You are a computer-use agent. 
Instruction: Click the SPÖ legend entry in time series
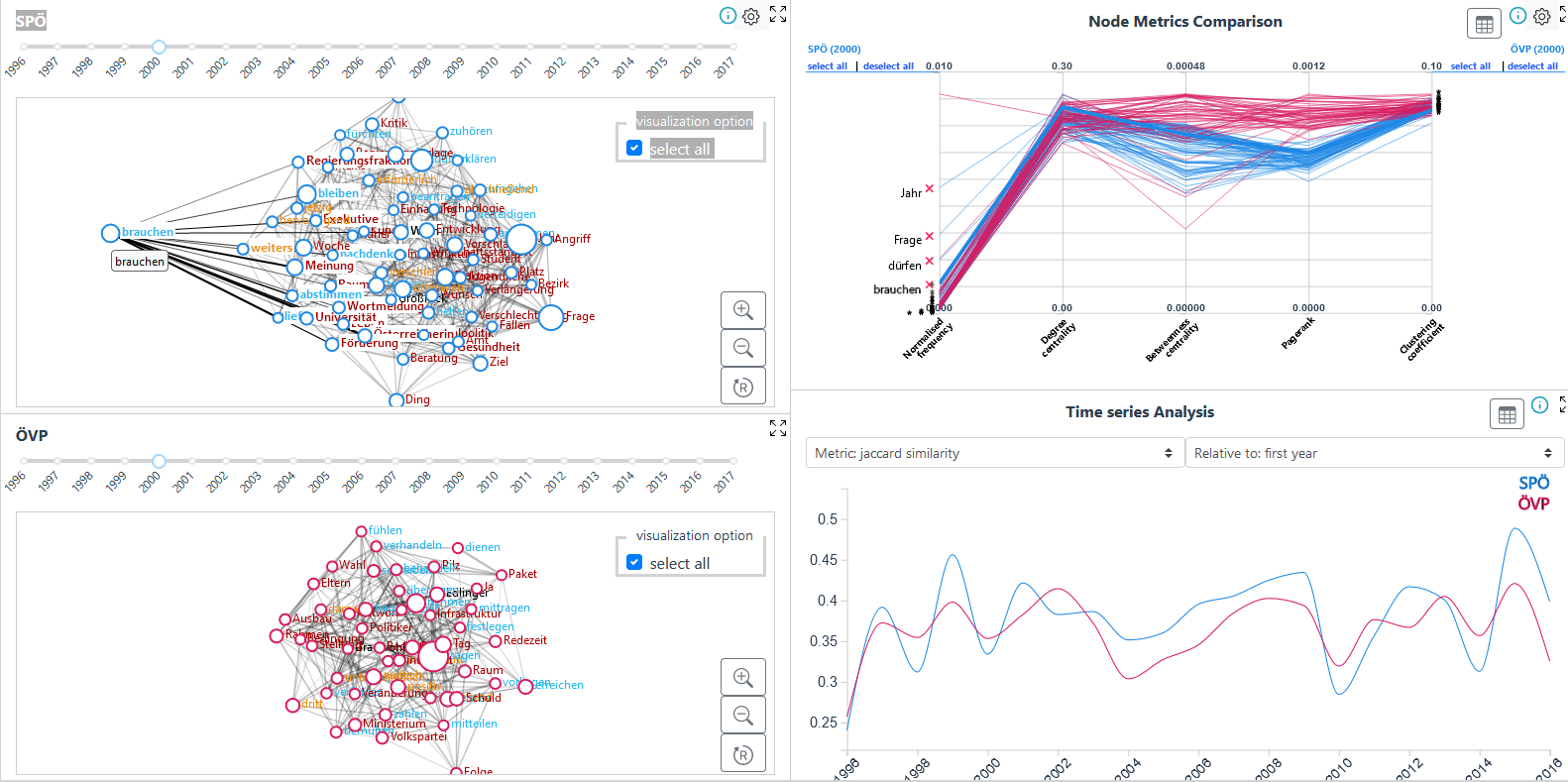1534,483
